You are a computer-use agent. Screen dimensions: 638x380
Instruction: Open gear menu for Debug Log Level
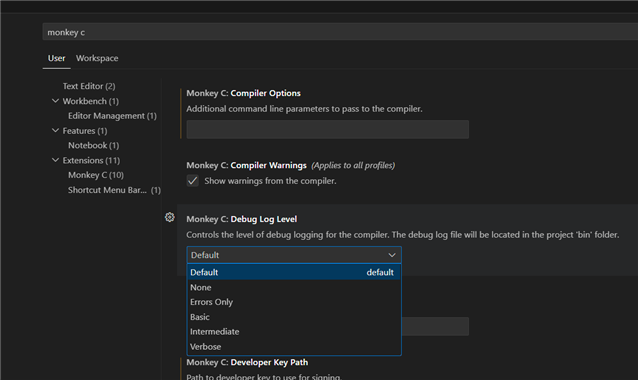(x=170, y=217)
